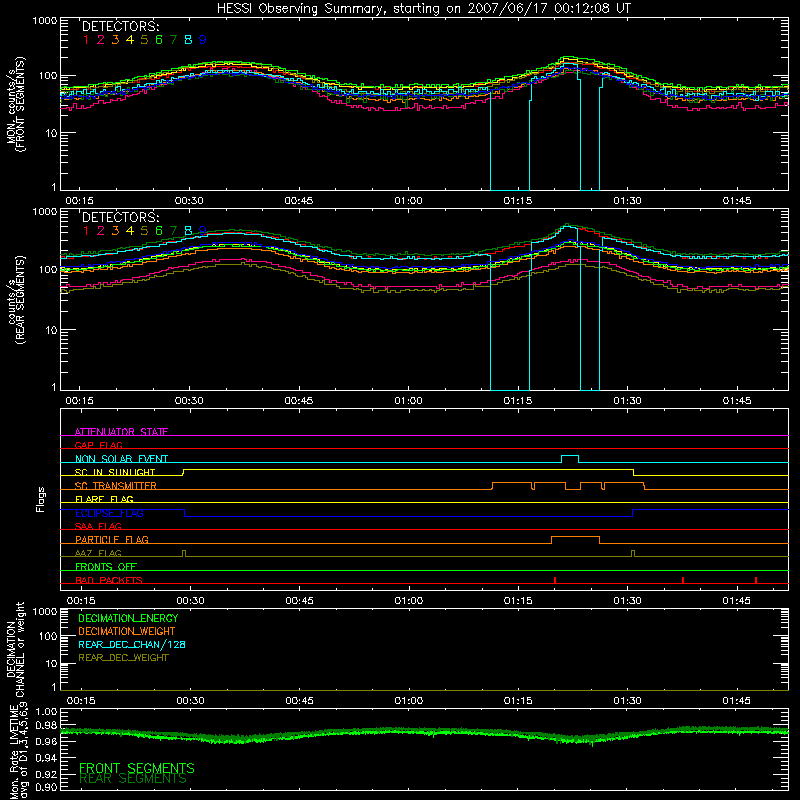Click the 'BAD_PACKETS' flag label
The height and width of the screenshot is (800, 800).
pyautogui.click(x=109, y=581)
